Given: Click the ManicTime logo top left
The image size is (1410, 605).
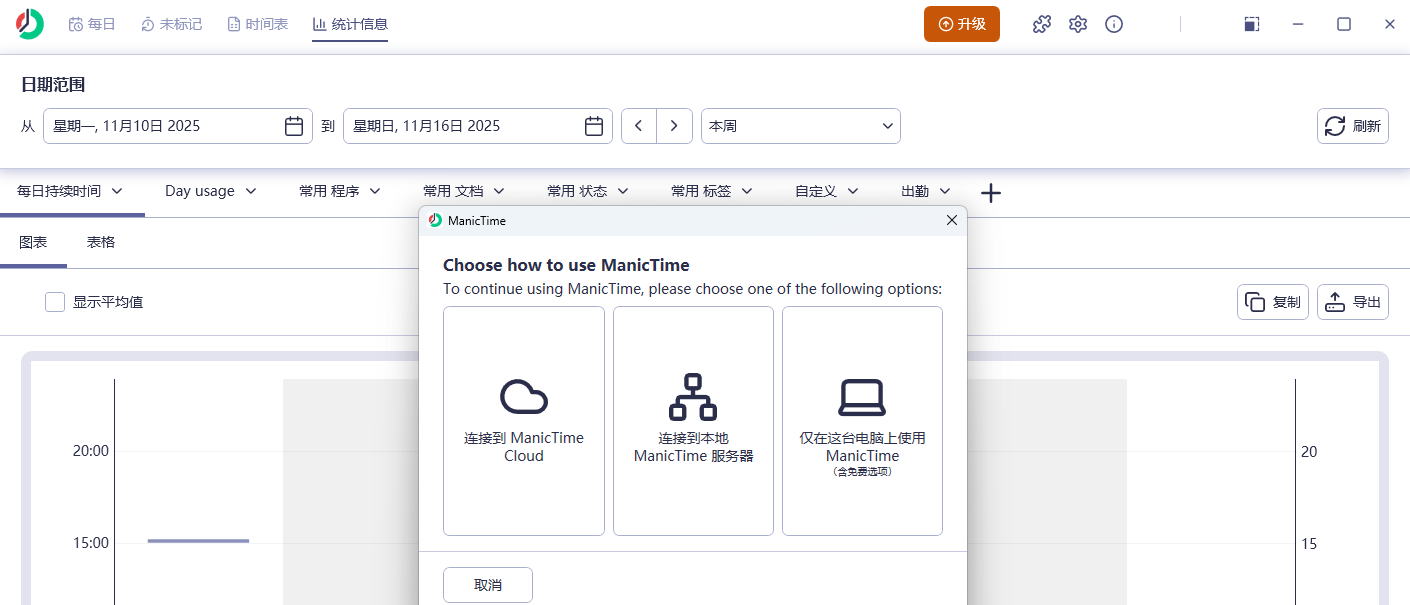Looking at the screenshot, I should (28, 23).
